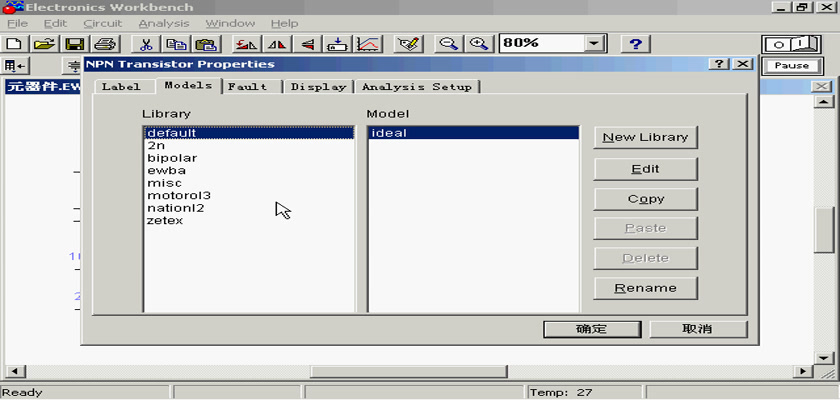
Task: Switch to the Models tab
Action: [x=189, y=86]
